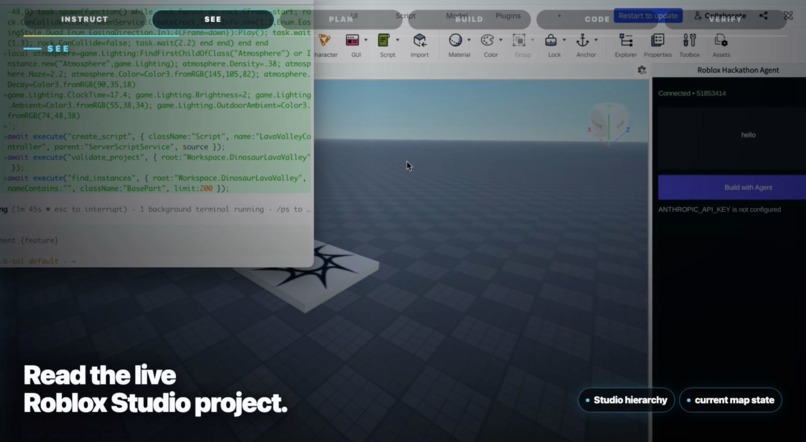Expand the Lock dropdown arrow
806x442 pixels.
564,40
